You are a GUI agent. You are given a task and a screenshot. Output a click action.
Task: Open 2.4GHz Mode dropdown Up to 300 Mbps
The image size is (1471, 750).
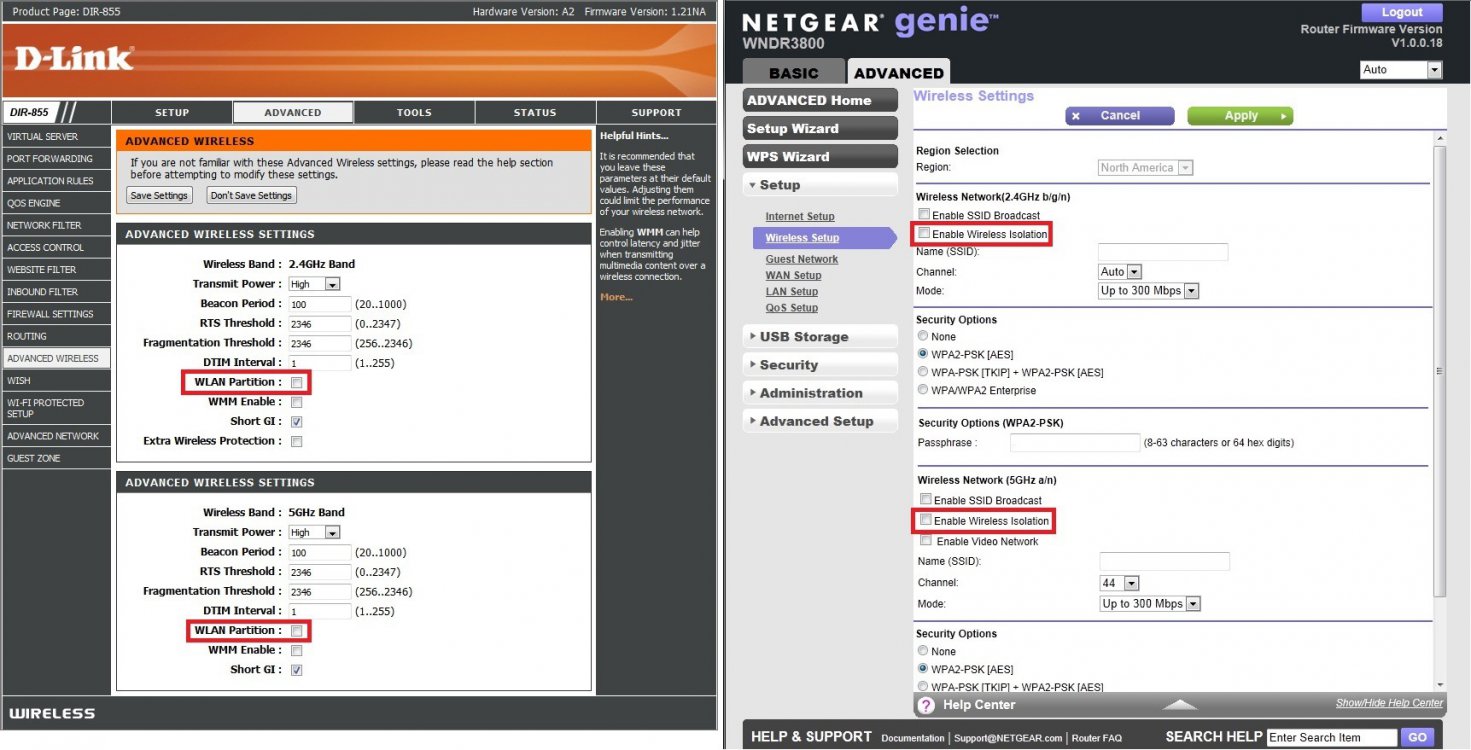click(x=1148, y=291)
